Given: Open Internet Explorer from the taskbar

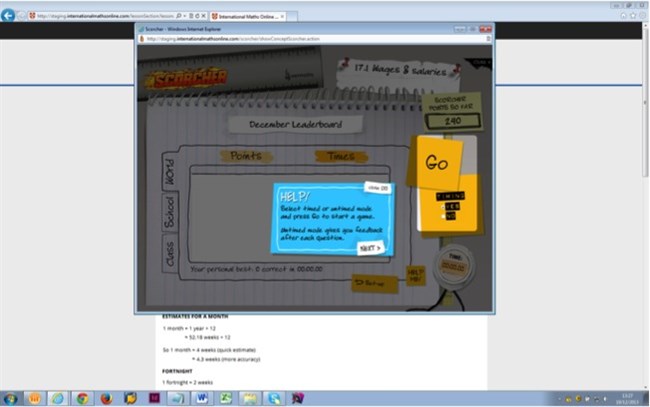Looking at the screenshot, I should tap(58, 398).
